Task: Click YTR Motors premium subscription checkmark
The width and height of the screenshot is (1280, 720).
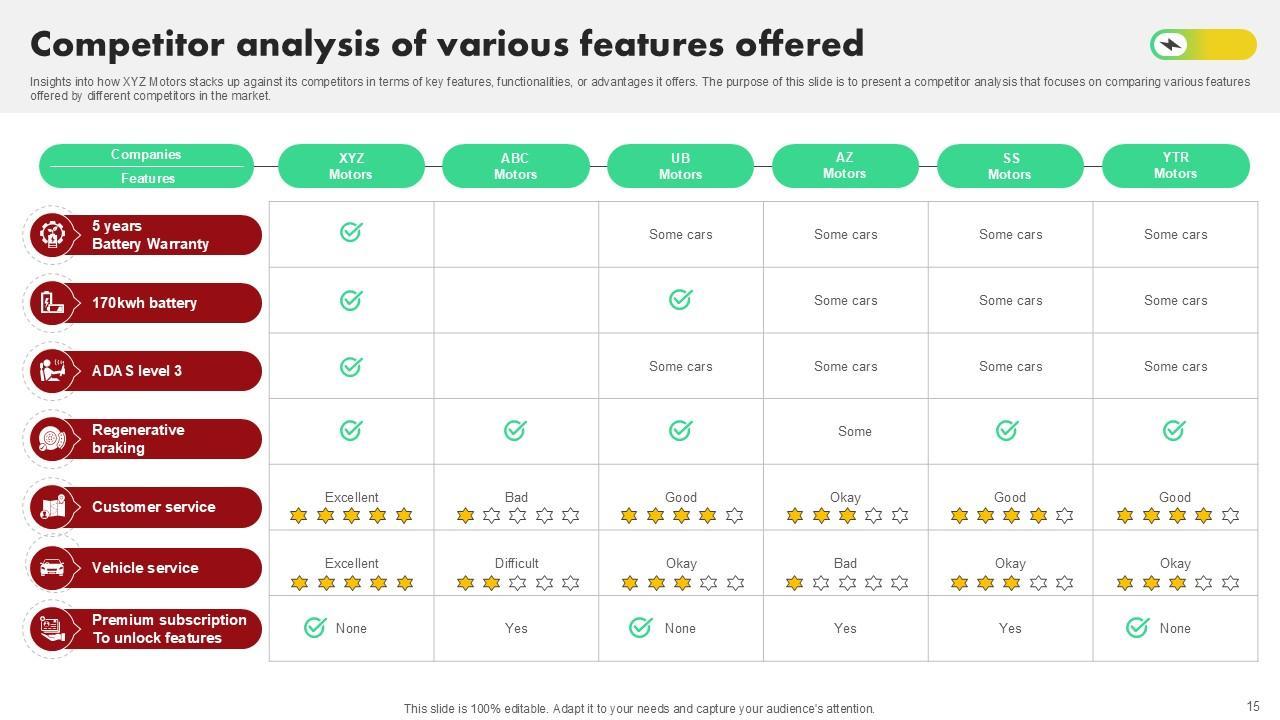Action: [x=1137, y=627]
